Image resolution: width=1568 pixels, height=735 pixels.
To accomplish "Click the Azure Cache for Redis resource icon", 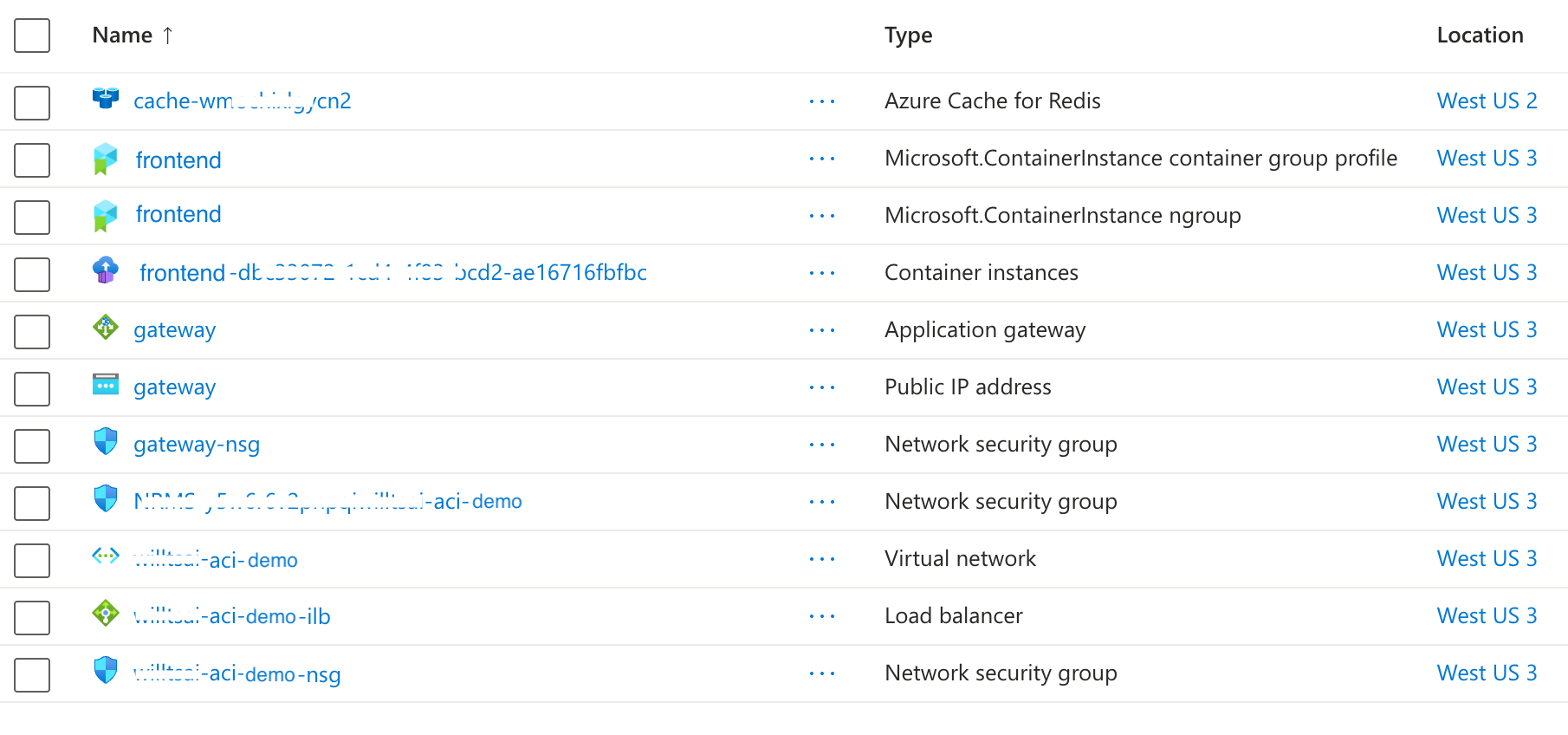I will (x=106, y=98).
